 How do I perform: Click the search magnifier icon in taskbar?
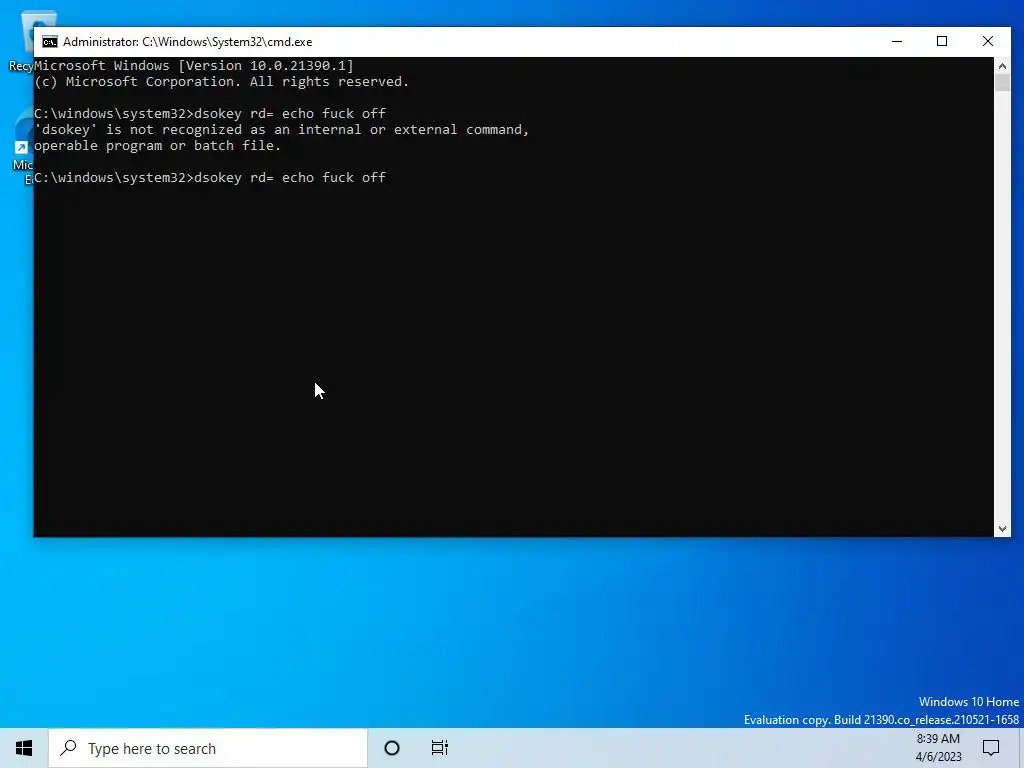coord(69,748)
